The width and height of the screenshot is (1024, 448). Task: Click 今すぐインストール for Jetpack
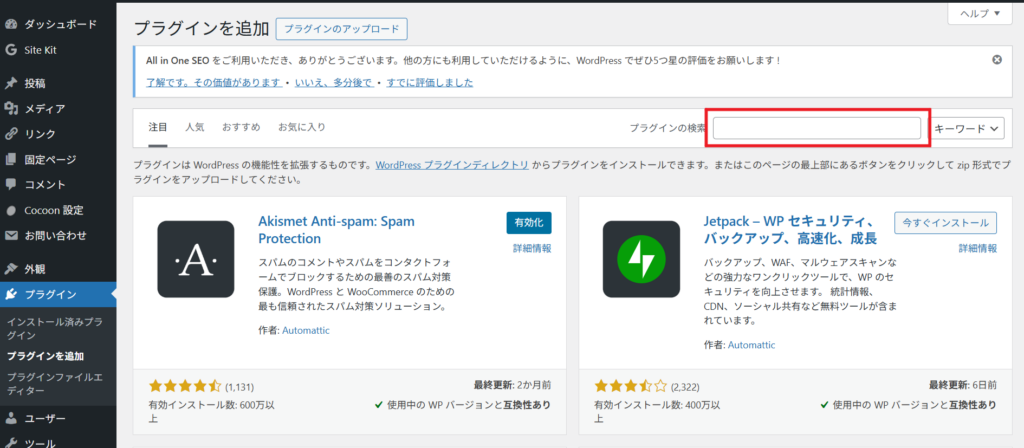coord(946,223)
